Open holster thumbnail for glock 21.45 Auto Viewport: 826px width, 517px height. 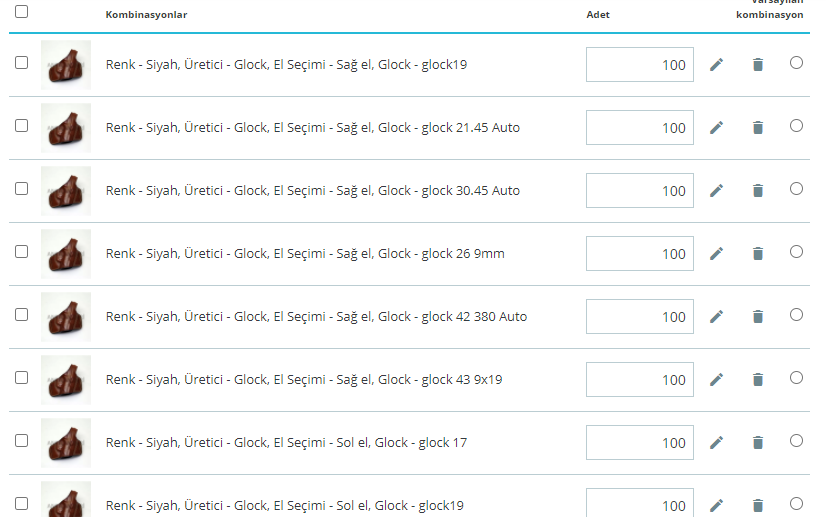(66, 128)
